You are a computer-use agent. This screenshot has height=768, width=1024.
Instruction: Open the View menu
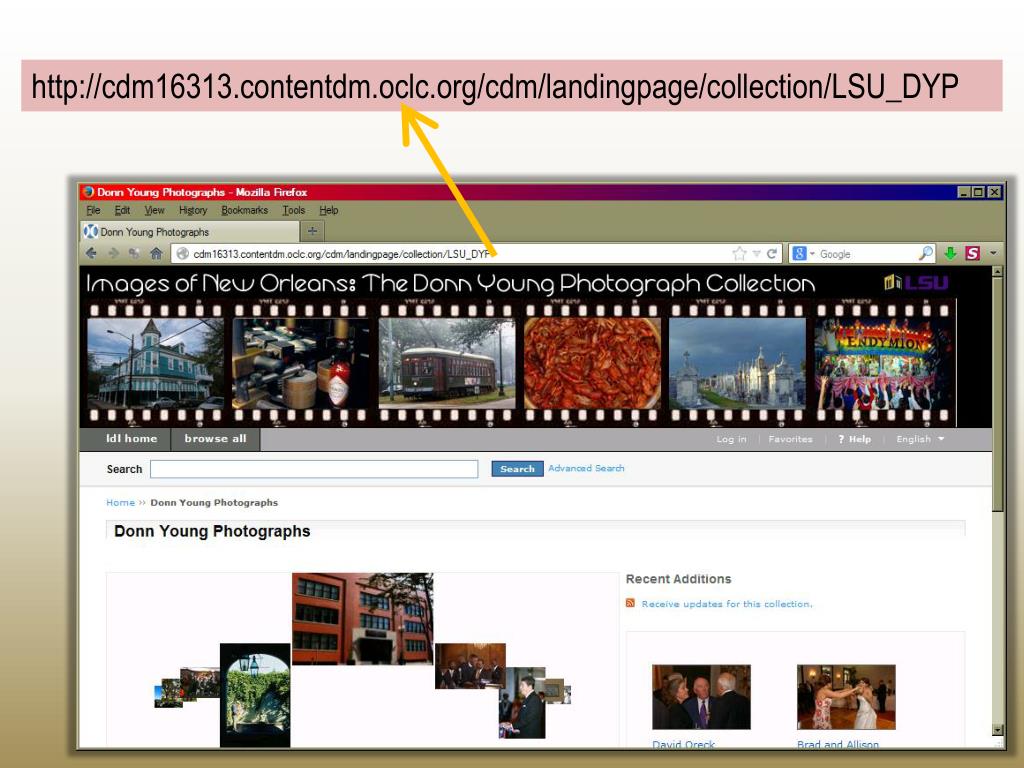coord(154,210)
